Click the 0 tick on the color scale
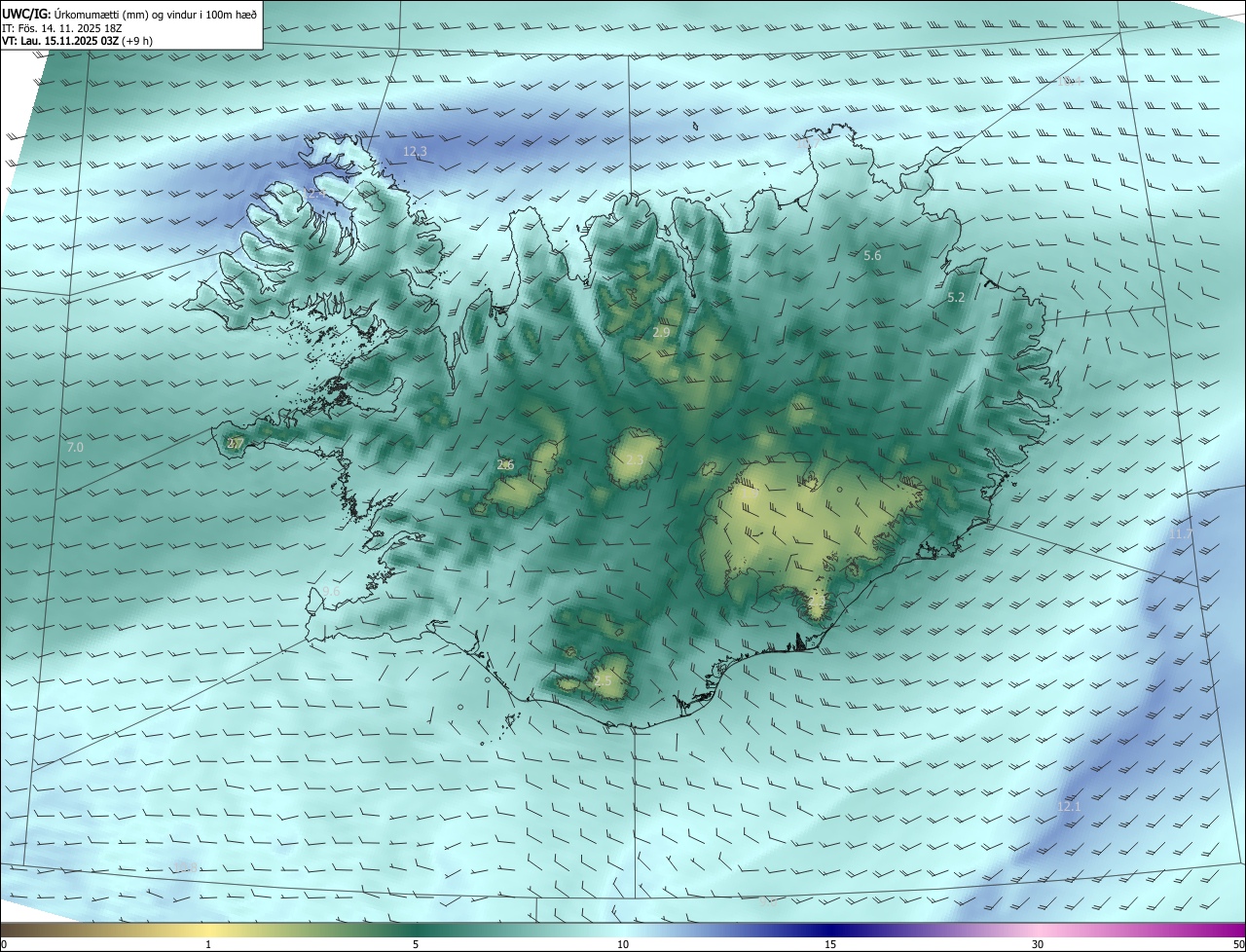 point(4,945)
